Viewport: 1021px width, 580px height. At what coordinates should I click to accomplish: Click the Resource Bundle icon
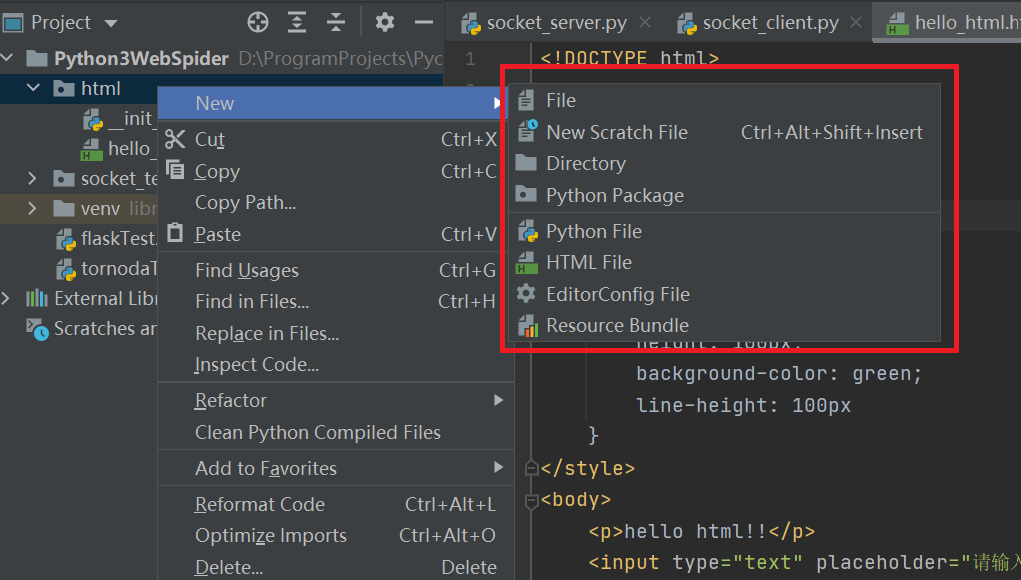pyautogui.click(x=527, y=326)
